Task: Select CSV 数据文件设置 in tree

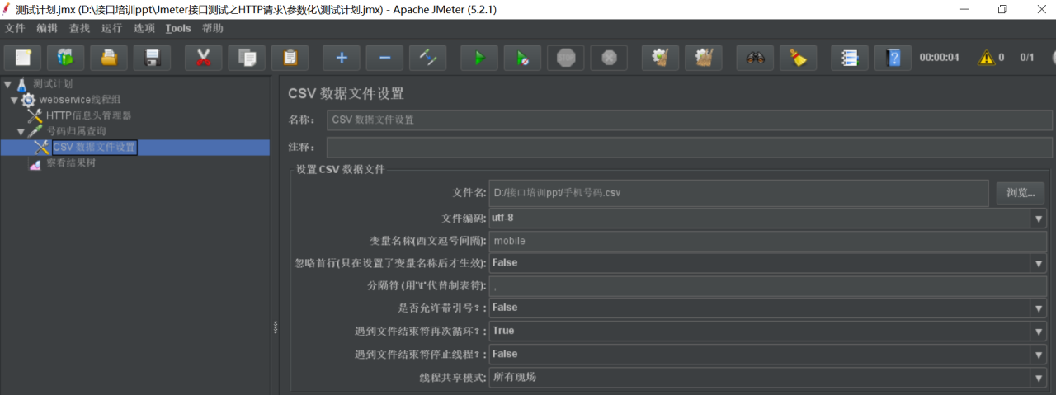Action: (95, 147)
